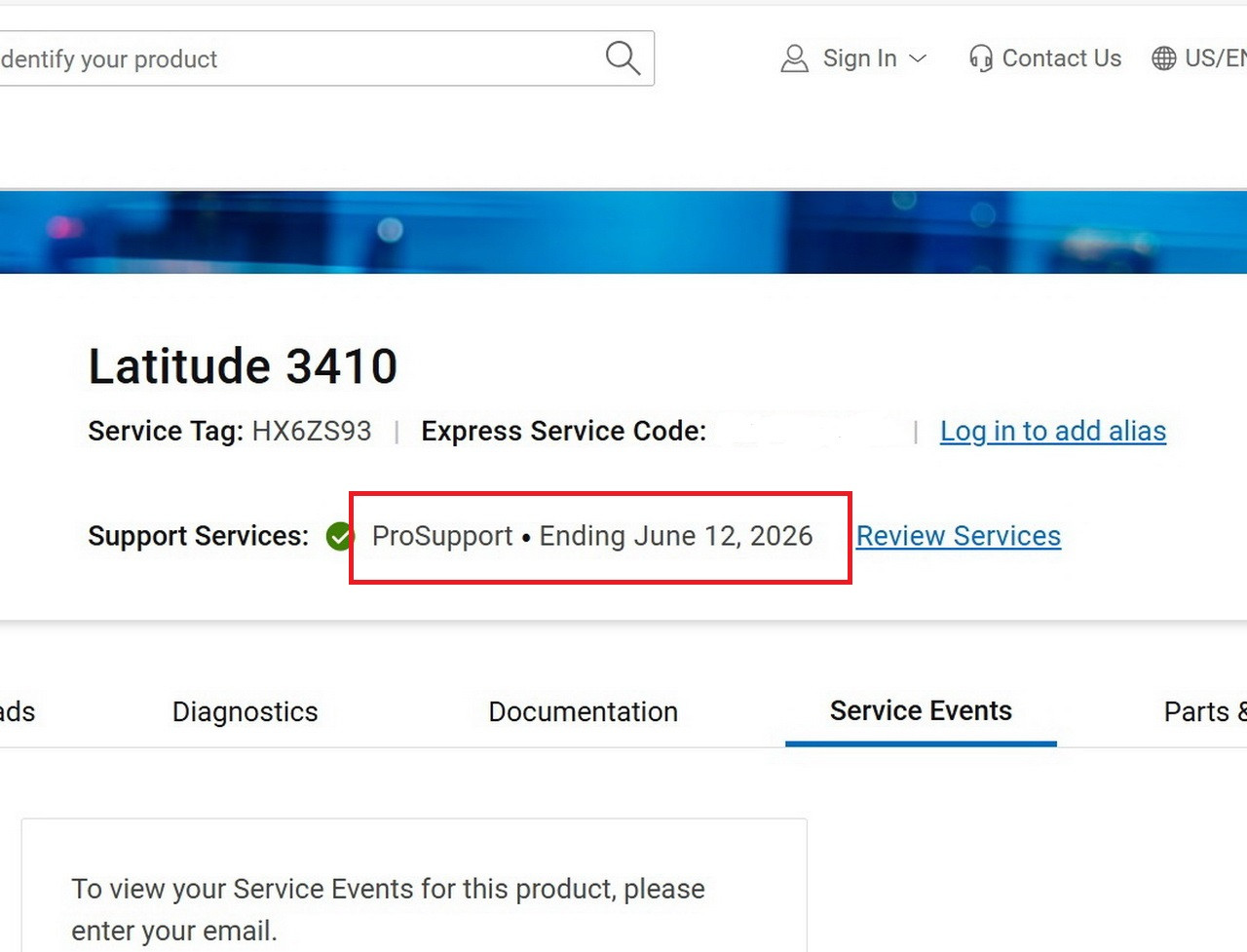This screenshot has height=952, width=1247.
Task: Click the Contact Us headset icon
Action: [x=981, y=59]
